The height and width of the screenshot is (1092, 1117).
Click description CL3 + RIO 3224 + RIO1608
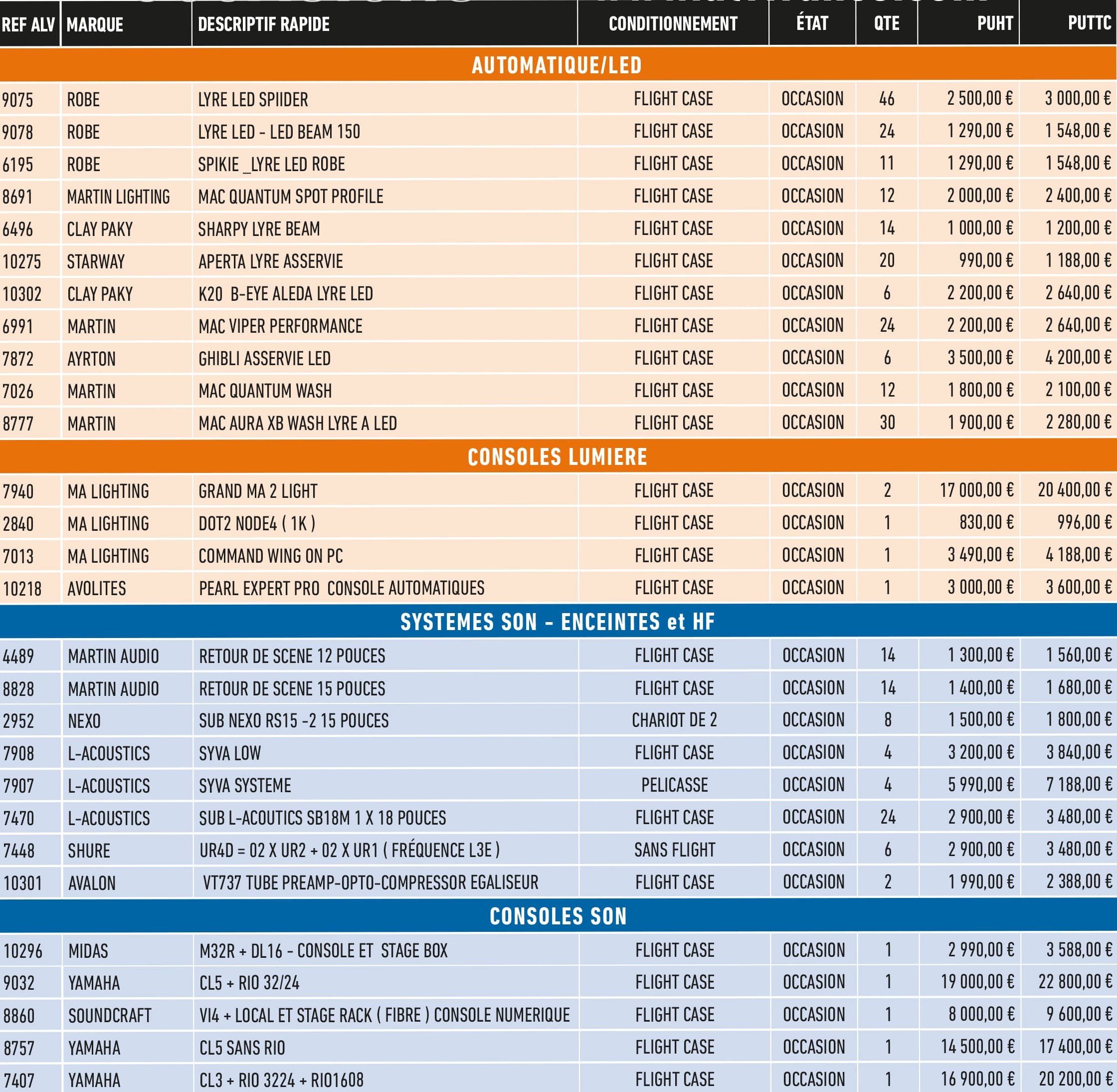(282, 1081)
